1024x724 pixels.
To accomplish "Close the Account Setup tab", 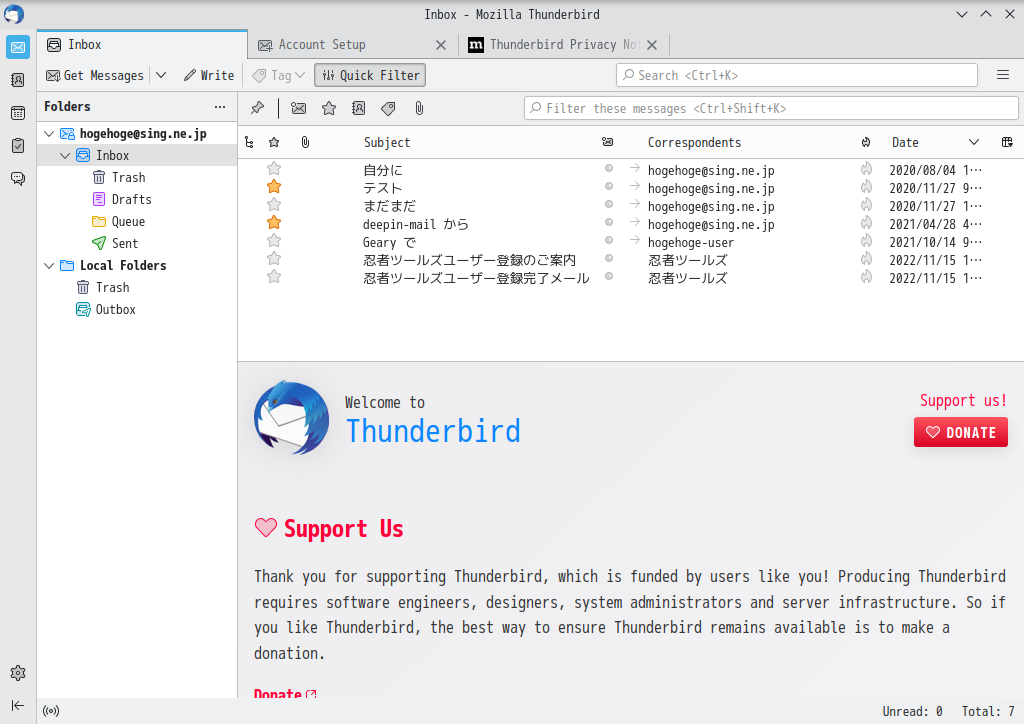I will (441, 45).
